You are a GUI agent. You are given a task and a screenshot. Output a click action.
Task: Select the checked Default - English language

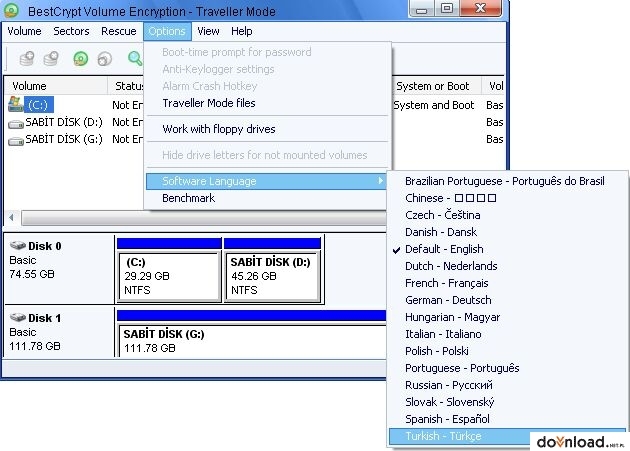click(507, 249)
